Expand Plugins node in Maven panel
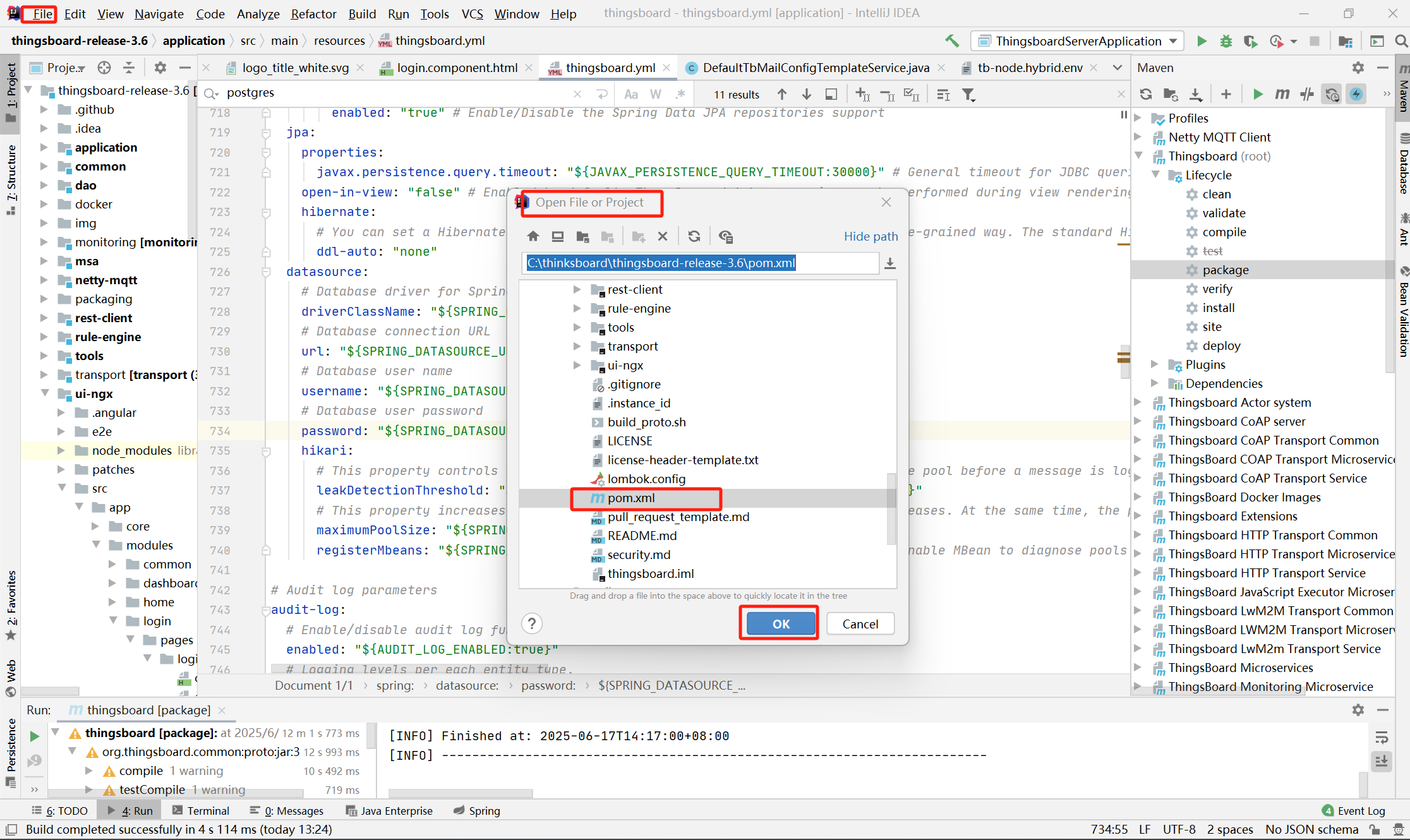The height and width of the screenshot is (840, 1410). pos(1155,364)
